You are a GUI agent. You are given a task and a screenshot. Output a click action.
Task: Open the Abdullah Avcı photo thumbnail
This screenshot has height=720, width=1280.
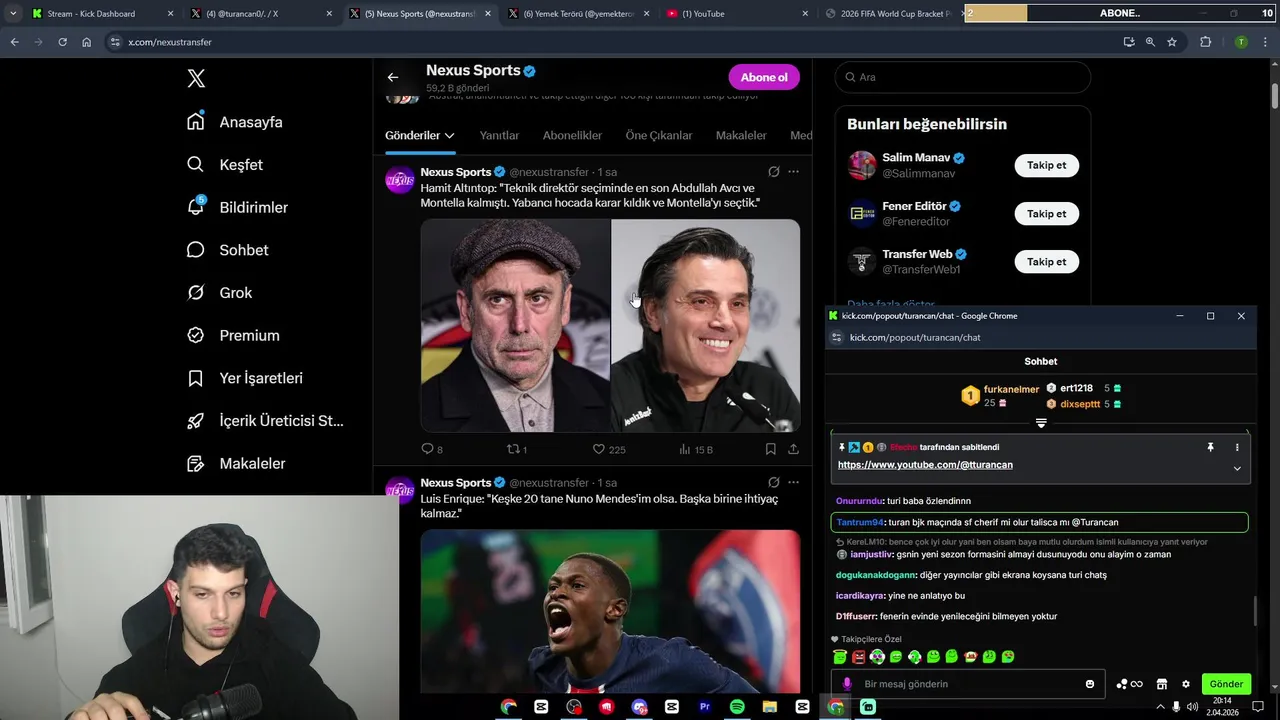[x=515, y=326]
